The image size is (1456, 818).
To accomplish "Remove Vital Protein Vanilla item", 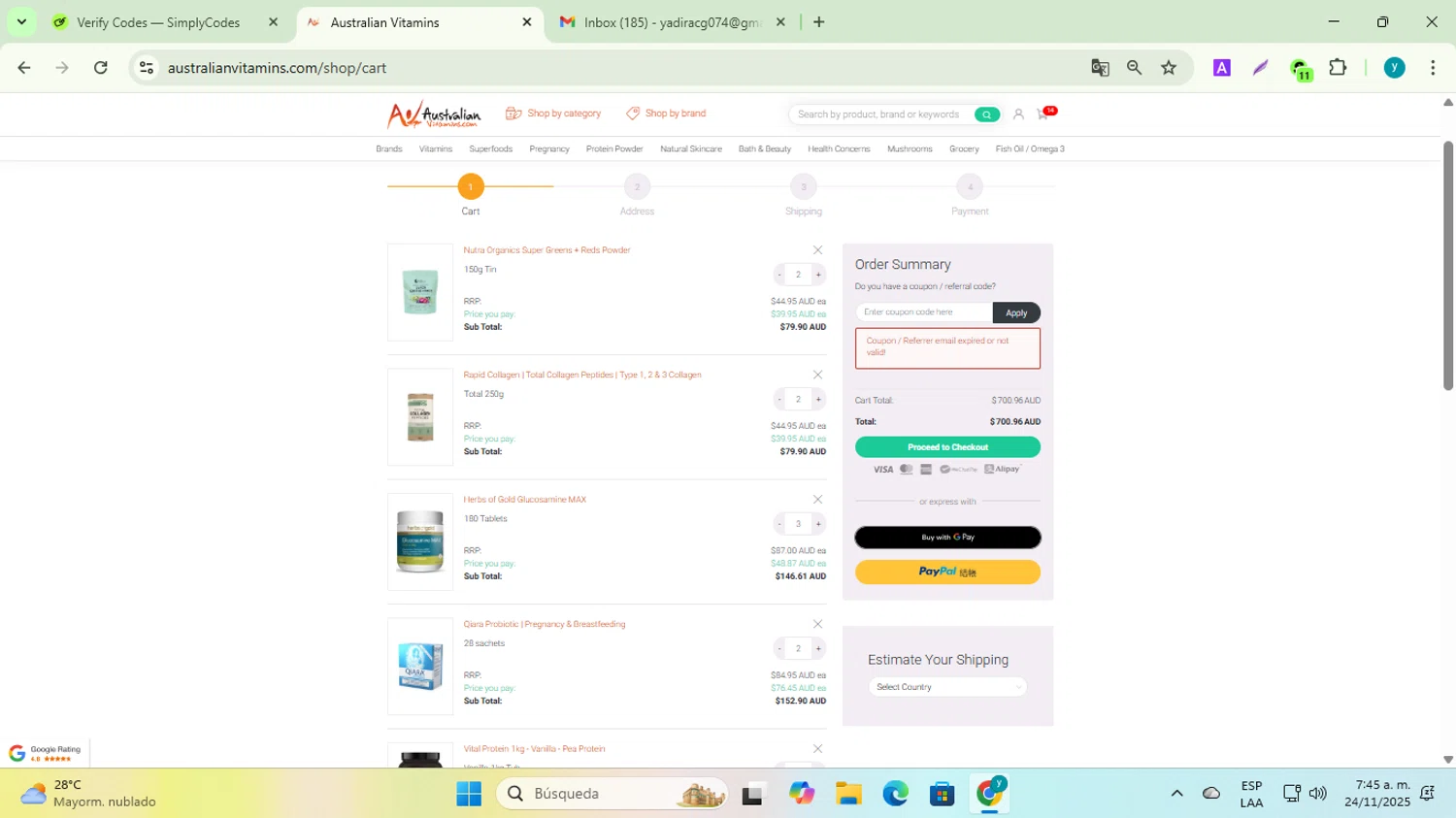I will pyautogui.click(x=817, y=749).
